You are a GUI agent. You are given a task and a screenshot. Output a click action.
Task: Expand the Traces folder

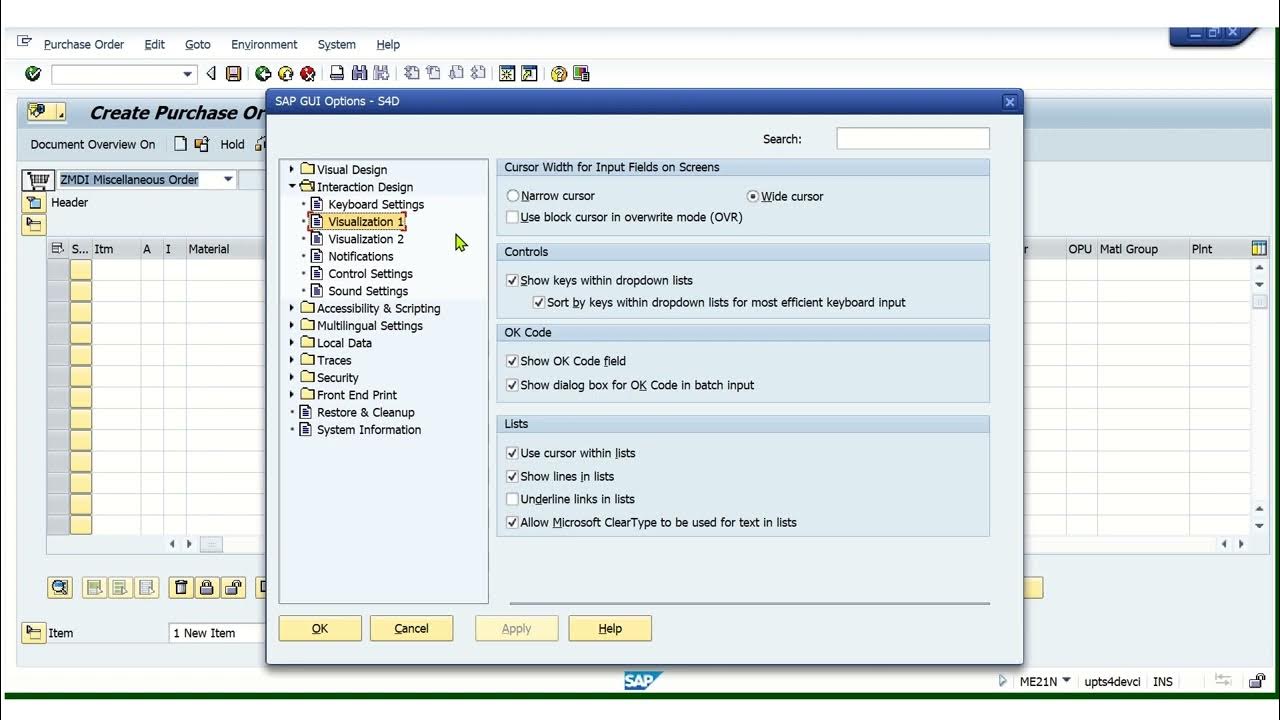point(292,360)
